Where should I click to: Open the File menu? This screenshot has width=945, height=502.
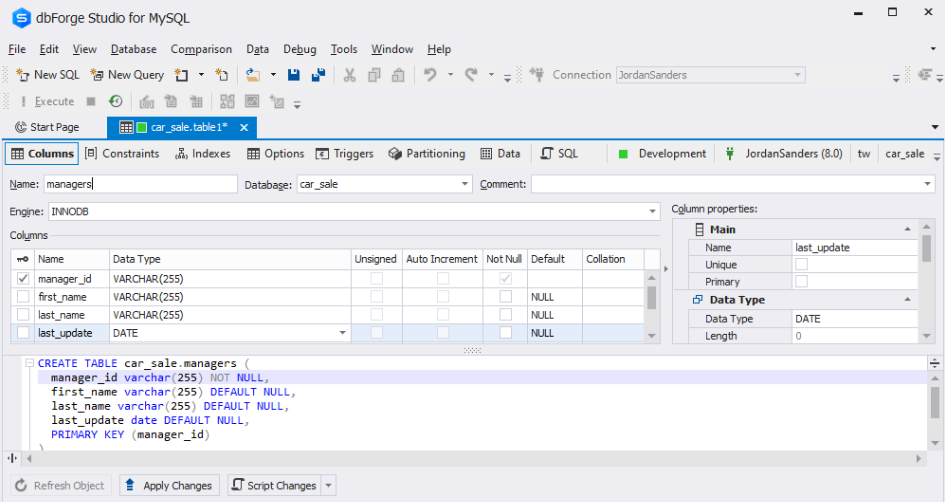click(x=17, y=49)
